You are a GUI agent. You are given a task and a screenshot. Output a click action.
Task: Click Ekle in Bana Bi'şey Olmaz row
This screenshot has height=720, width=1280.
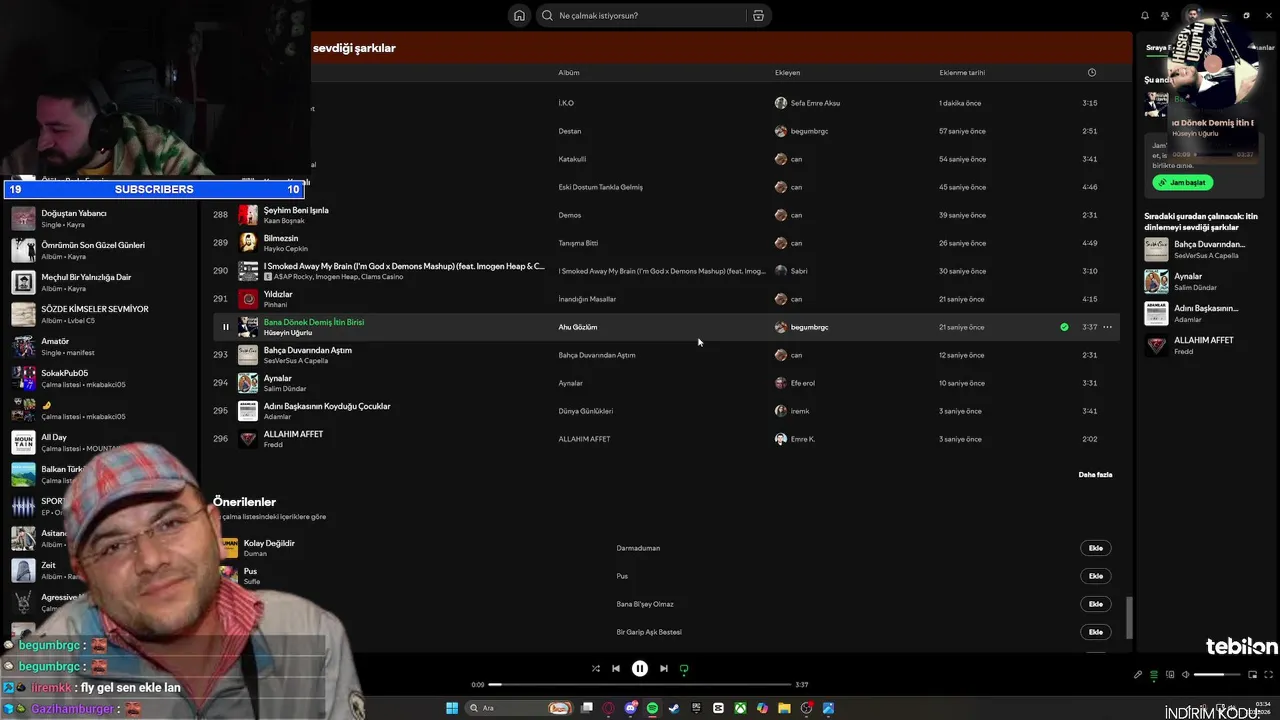click(1096, 604)
